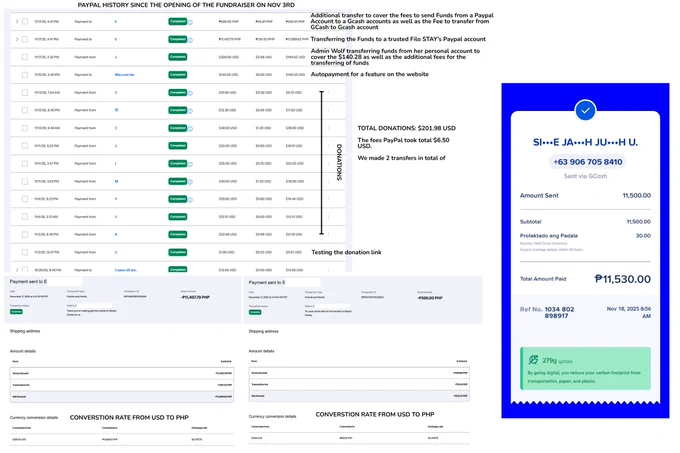680x453 pixels.
Task: Expand the ₱500.00 PHP payment row
Action: (x=16, y=21)
